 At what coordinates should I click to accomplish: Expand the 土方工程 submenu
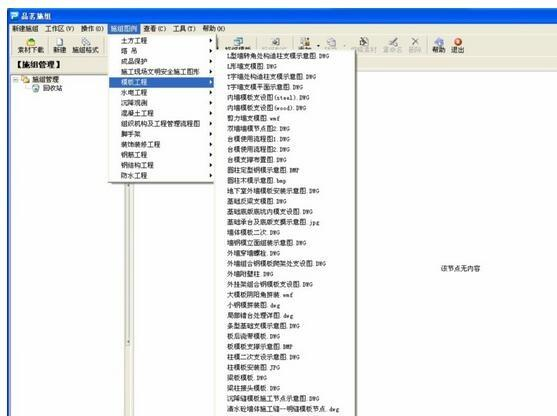(x=161, y=40)
